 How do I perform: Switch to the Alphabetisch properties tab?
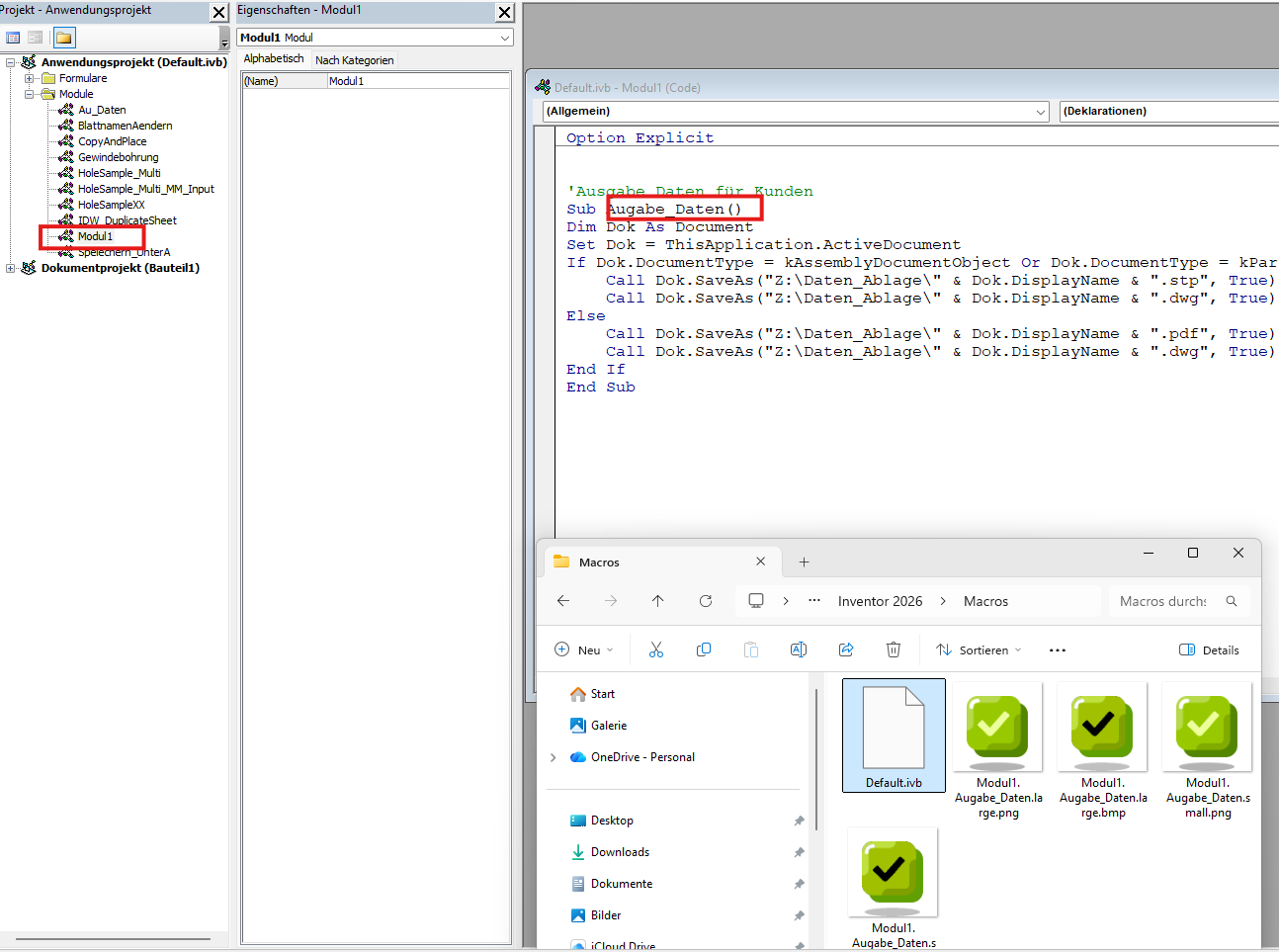274,59
